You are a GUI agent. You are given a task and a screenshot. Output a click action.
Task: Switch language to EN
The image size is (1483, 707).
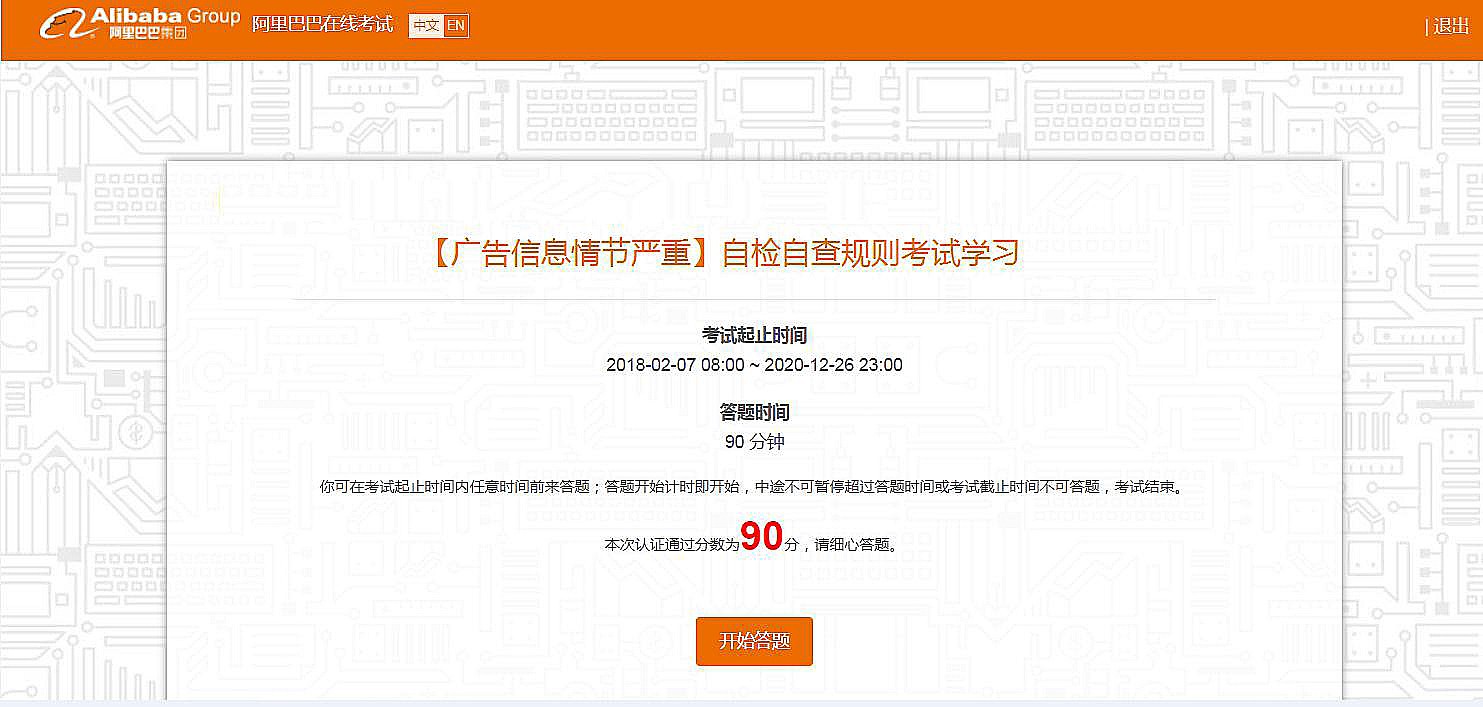point(455,25)
